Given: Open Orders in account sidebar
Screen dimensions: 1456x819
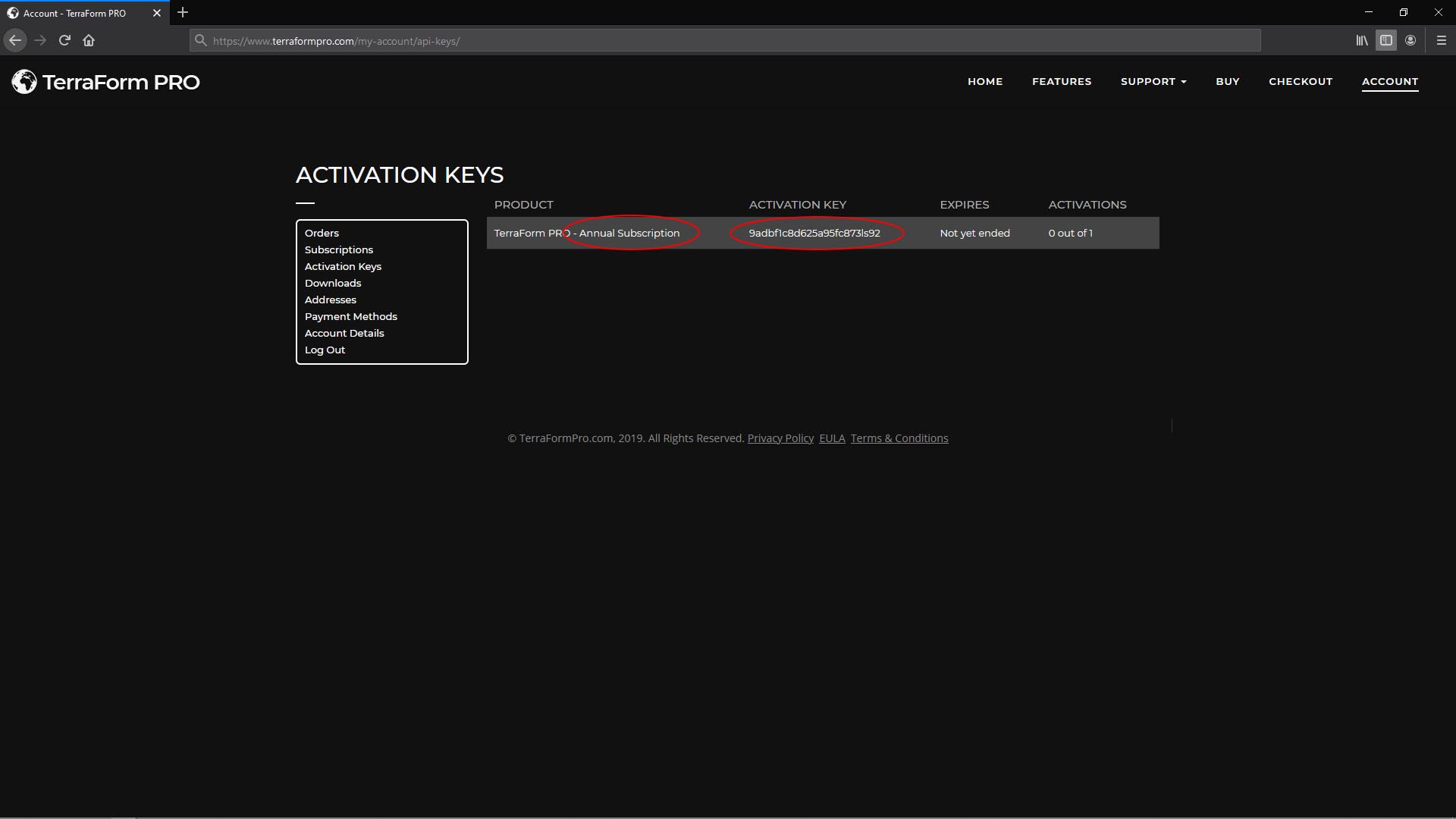Looking at the screenshot, I should click(x=322, y=233).
